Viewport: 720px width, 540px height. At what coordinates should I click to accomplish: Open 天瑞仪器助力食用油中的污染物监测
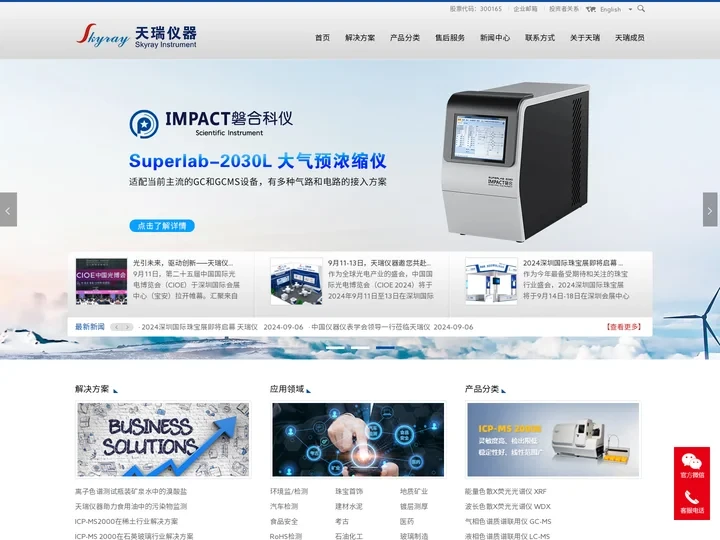click(131, 506)
